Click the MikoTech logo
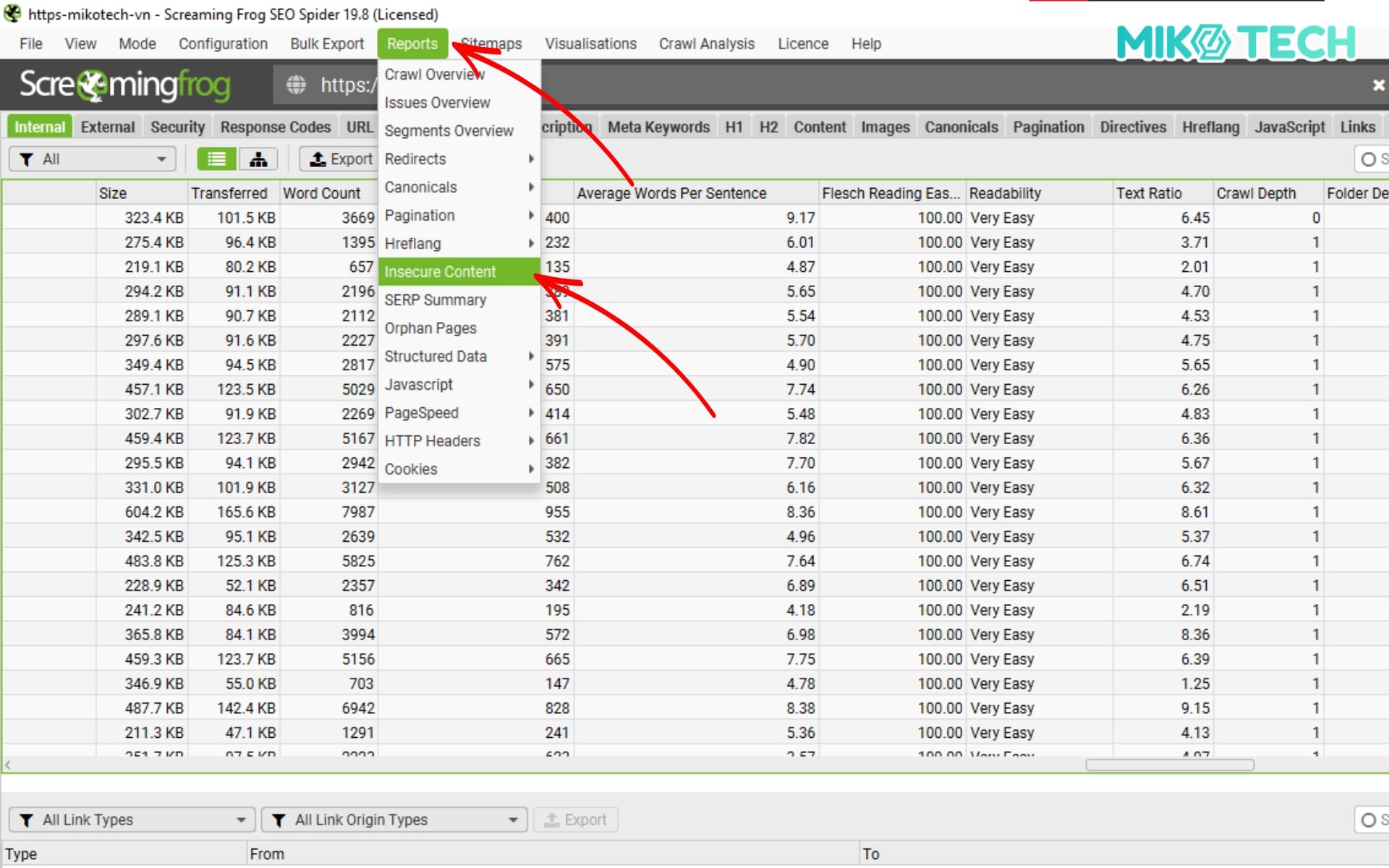This screenshot has height=868, width=1389. point(1236,43)
